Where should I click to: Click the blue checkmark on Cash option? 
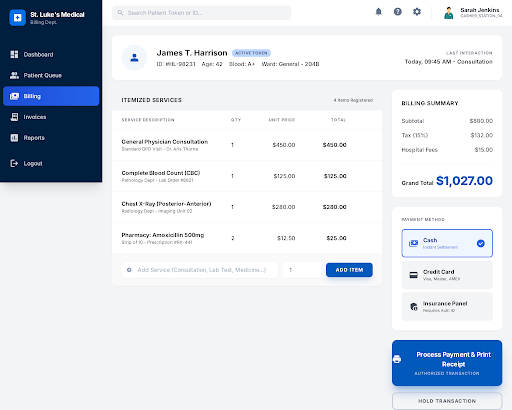coord(481,243)
